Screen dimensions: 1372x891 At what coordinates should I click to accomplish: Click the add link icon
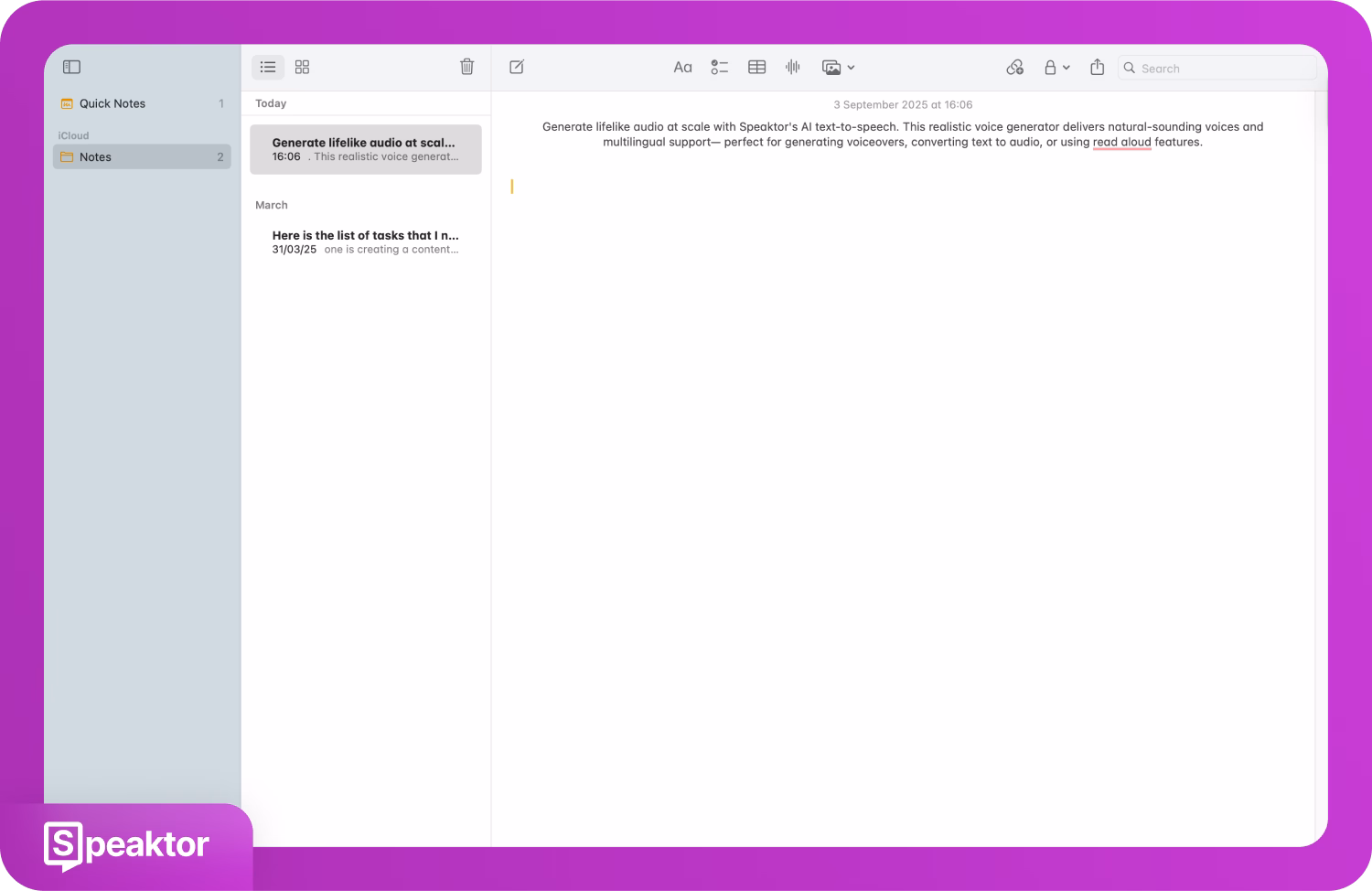coord(1014,67)
